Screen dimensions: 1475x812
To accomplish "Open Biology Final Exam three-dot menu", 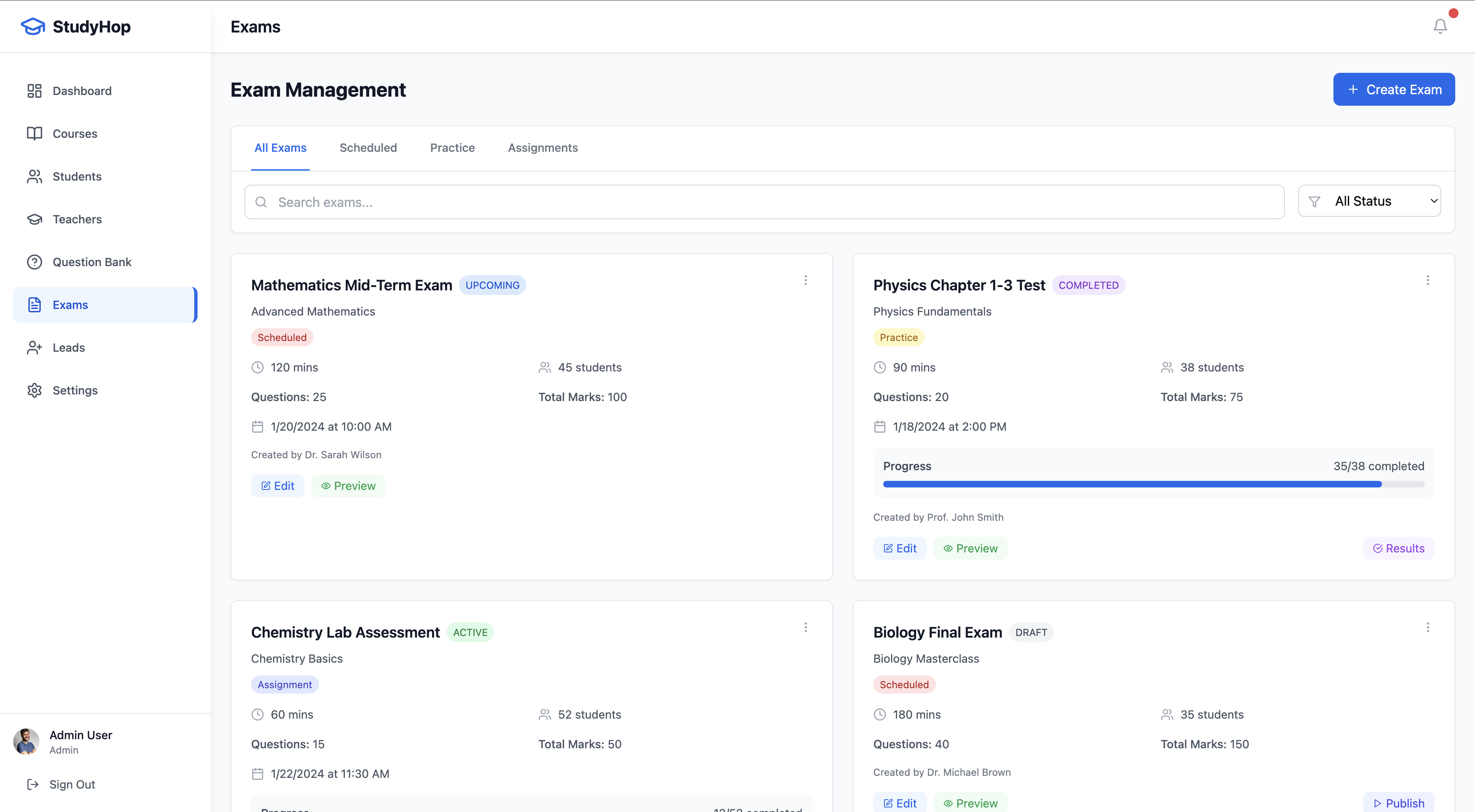I will [x=1428, y=628].
